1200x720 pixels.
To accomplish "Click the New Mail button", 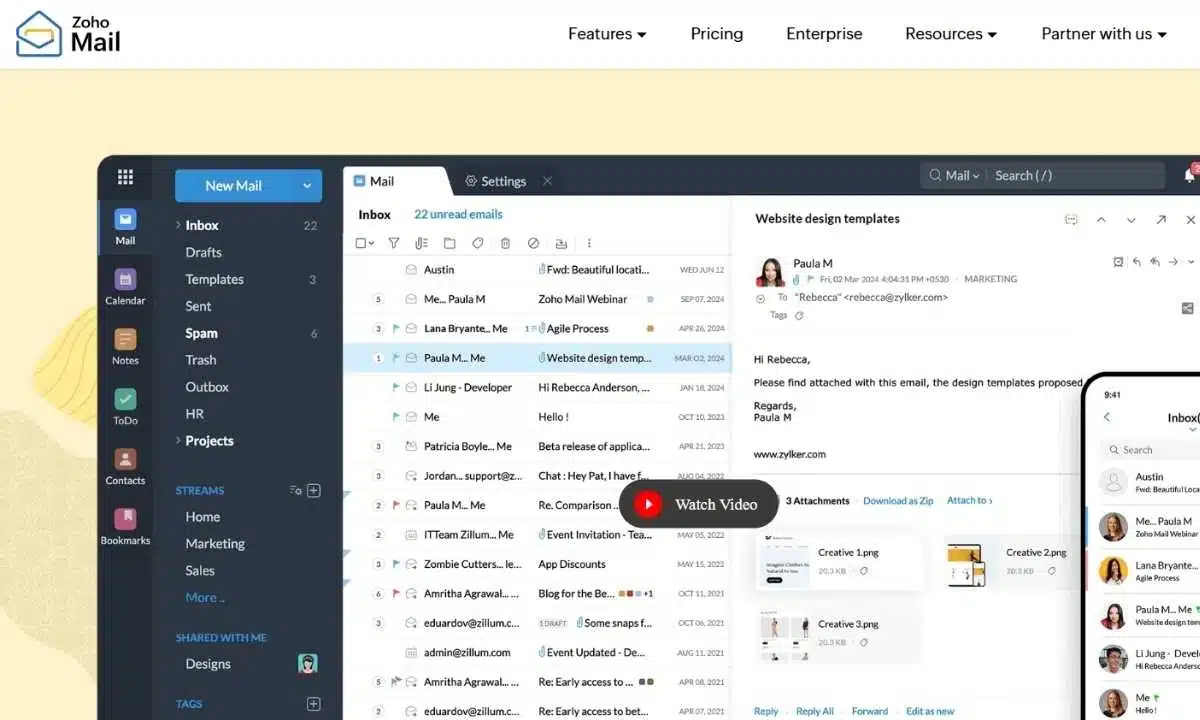I will tap(234, 186).
